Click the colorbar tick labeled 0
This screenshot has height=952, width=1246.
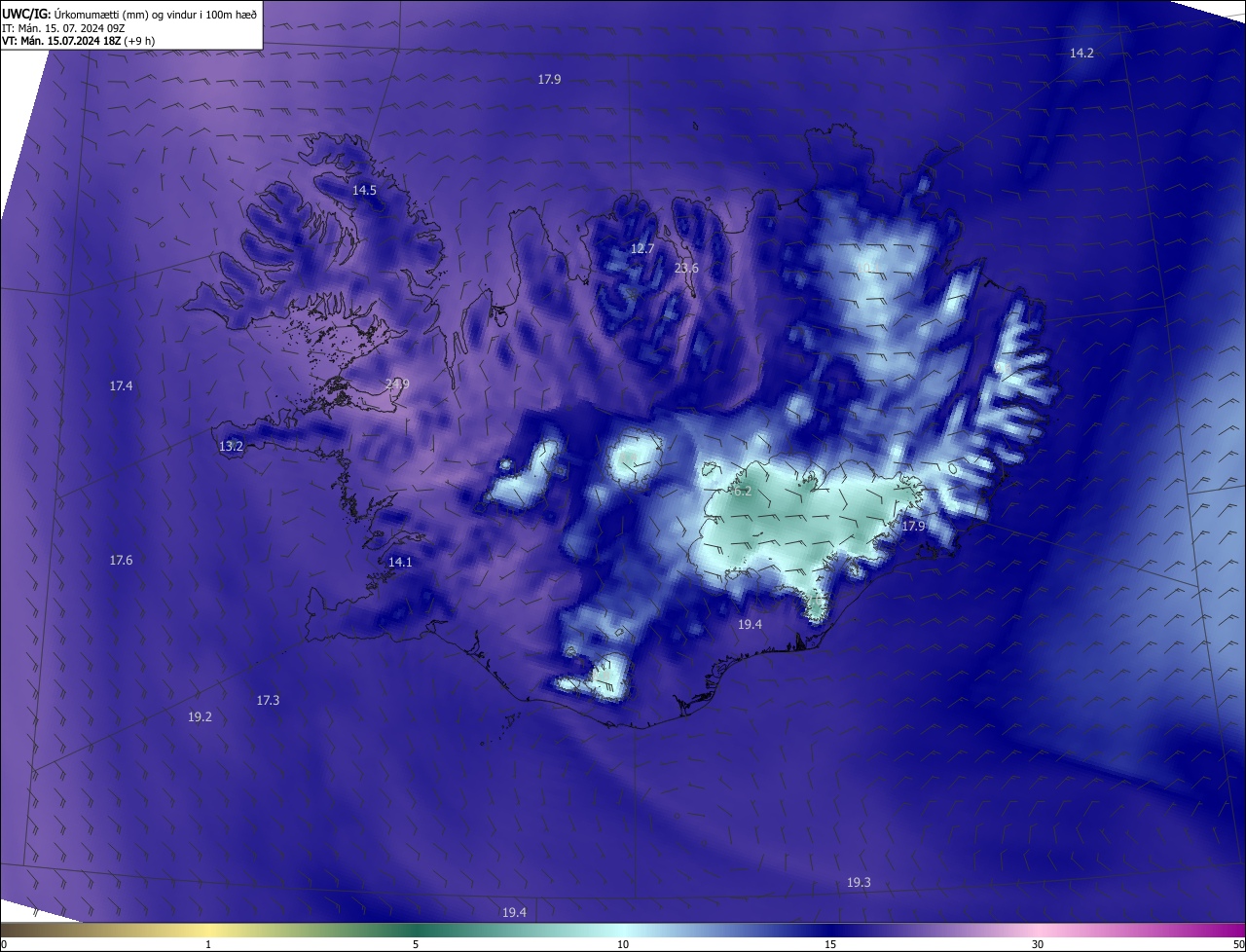(x=4, y=944)
